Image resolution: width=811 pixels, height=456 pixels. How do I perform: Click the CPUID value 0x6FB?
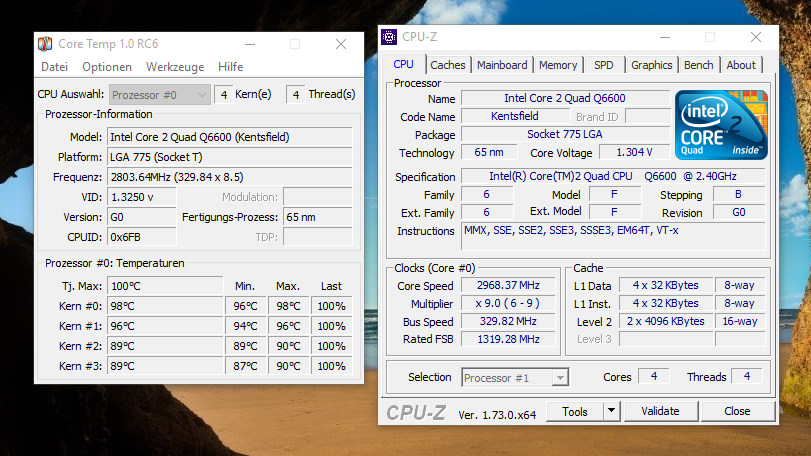142,237
